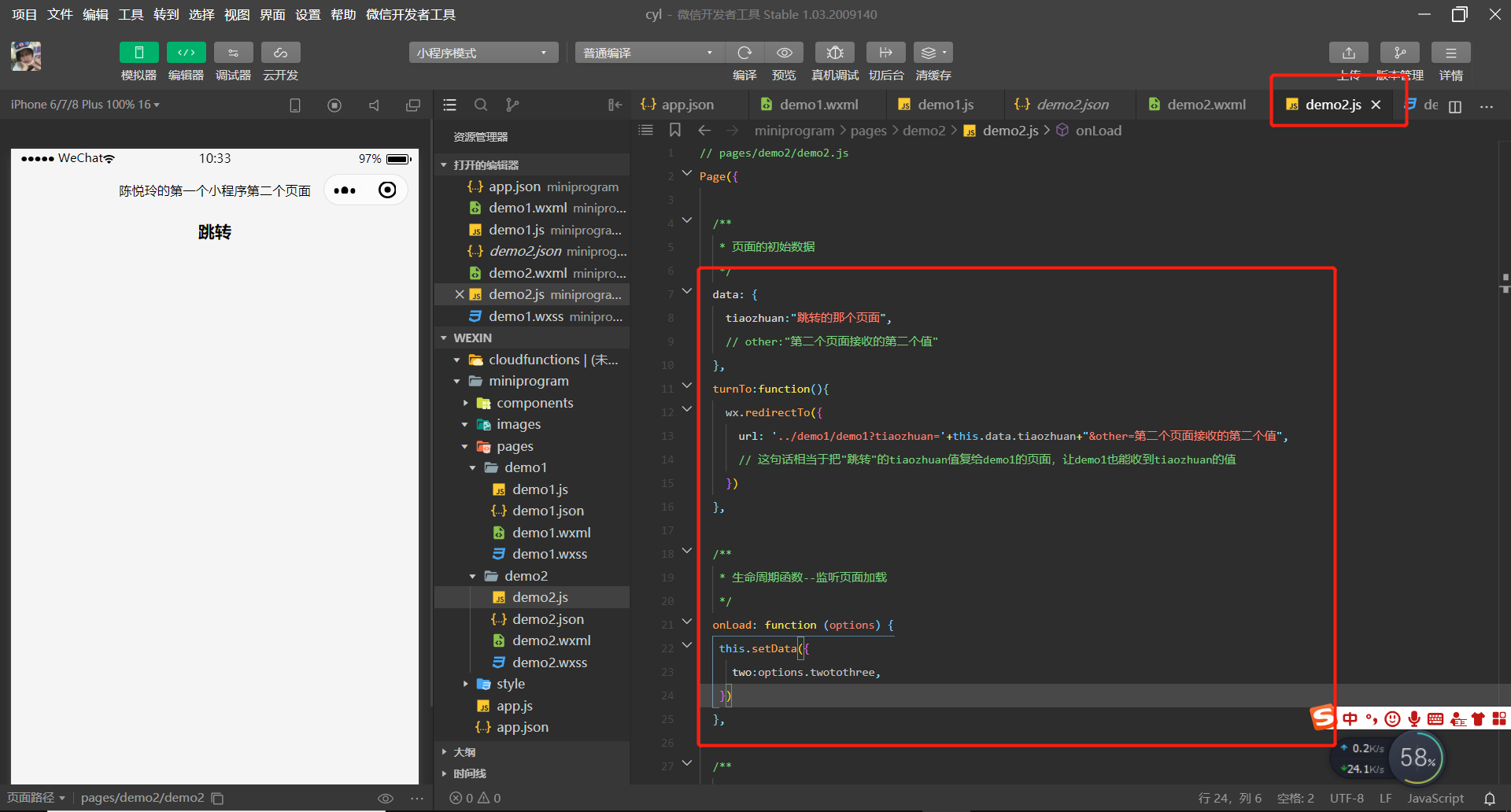Click the page path dropdown in status bar
1511x812 pixels.
point(36,798)
